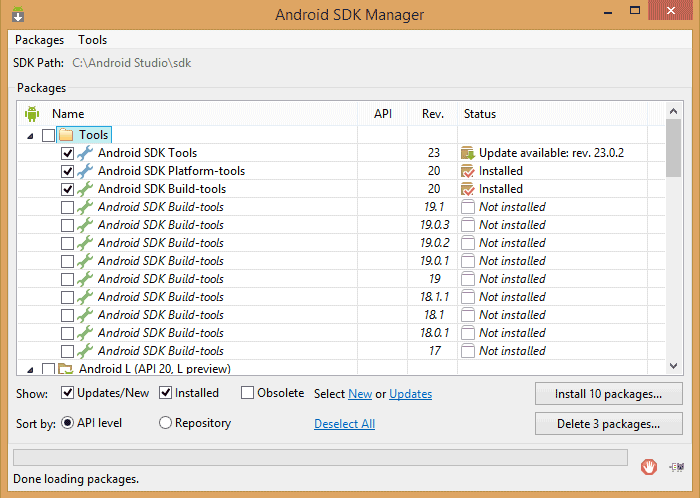Click Installed status icon for Build-tools 20

468,189
